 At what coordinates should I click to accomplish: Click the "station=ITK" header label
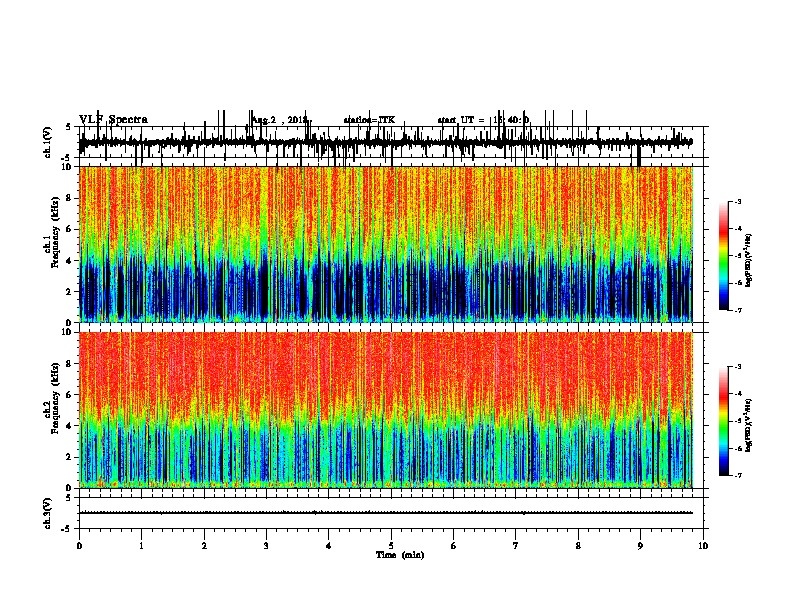click(x=369, y=120)
